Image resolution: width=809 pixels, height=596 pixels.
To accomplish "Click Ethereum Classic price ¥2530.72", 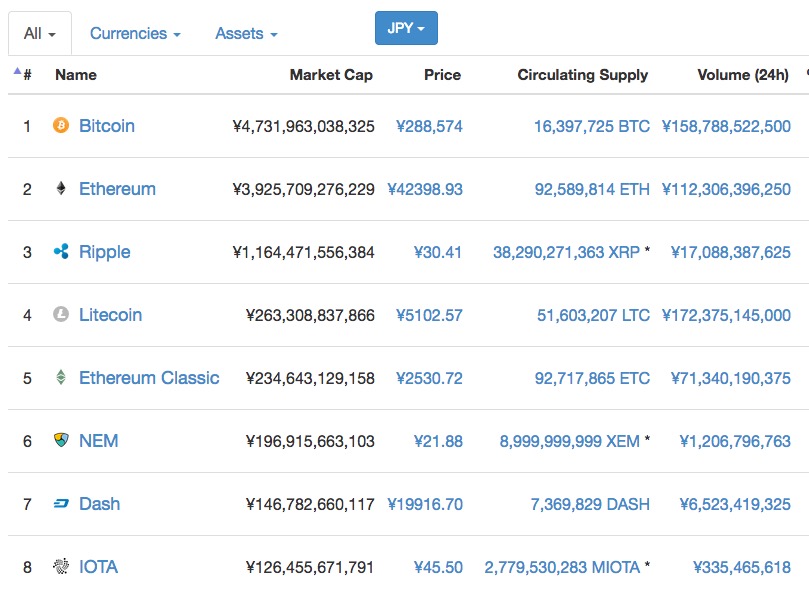I will tap(429, 378).
